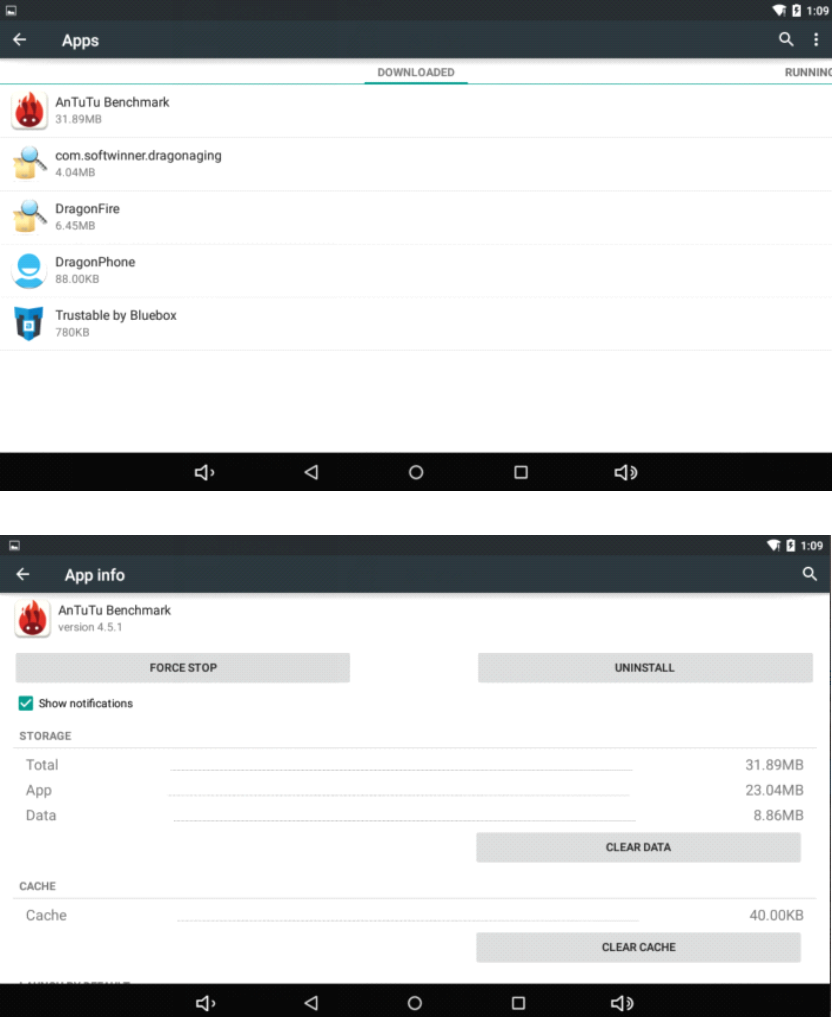Click the Data storage value 8.86MB

point(778,815)
